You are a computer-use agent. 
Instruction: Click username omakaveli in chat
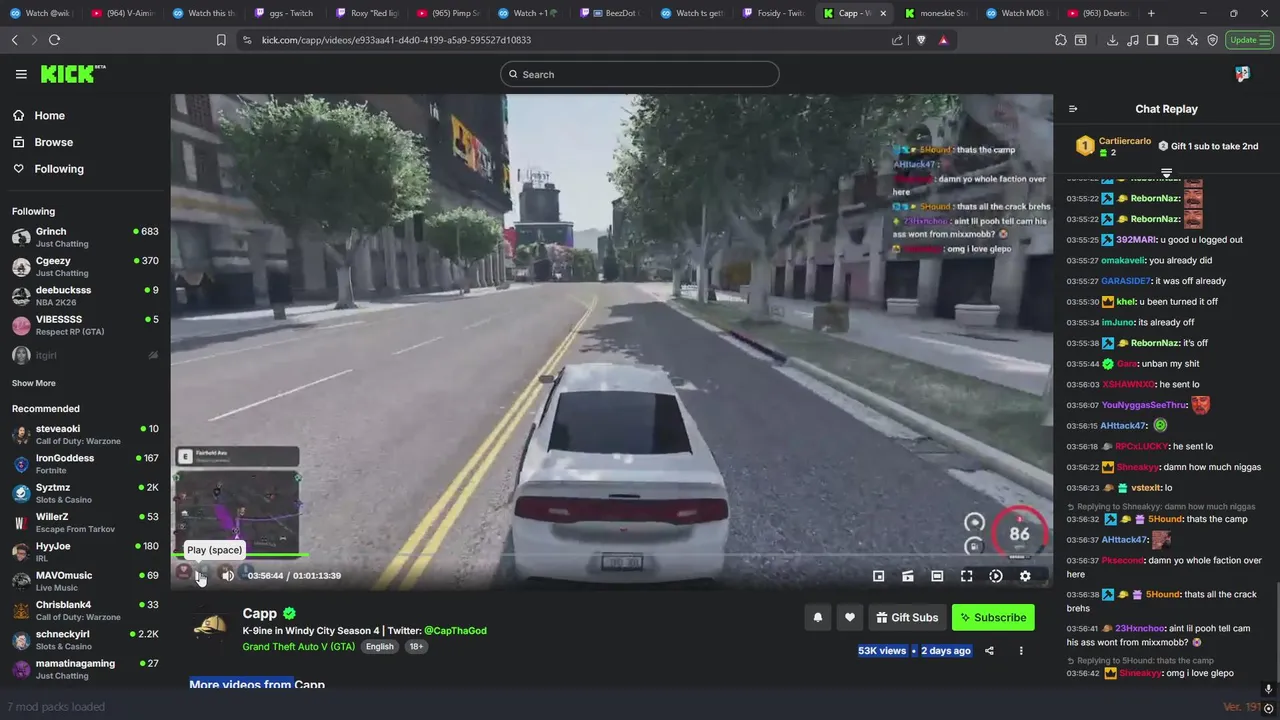(x=1123, y=261)
